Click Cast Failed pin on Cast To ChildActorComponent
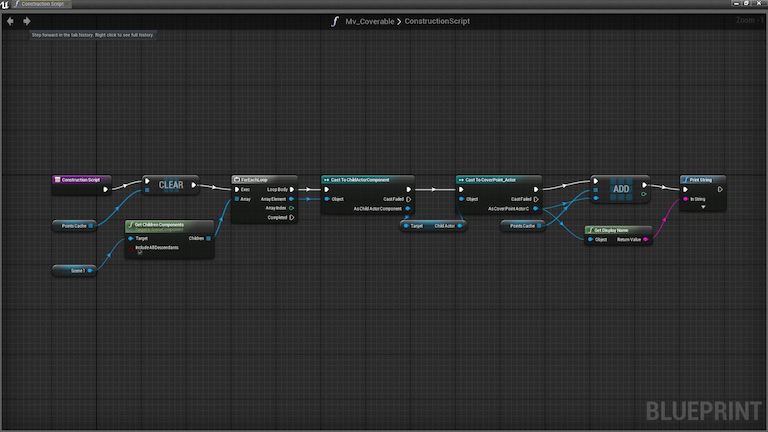The image size is (768, 432). (408, 199)
